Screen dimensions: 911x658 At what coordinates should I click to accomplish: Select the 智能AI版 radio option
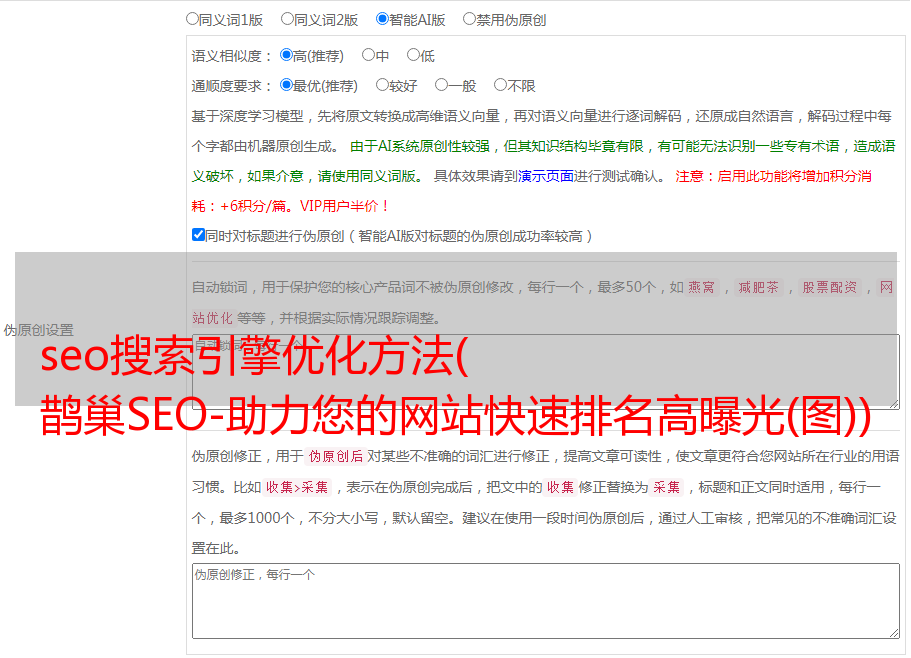tap(382, 19)
